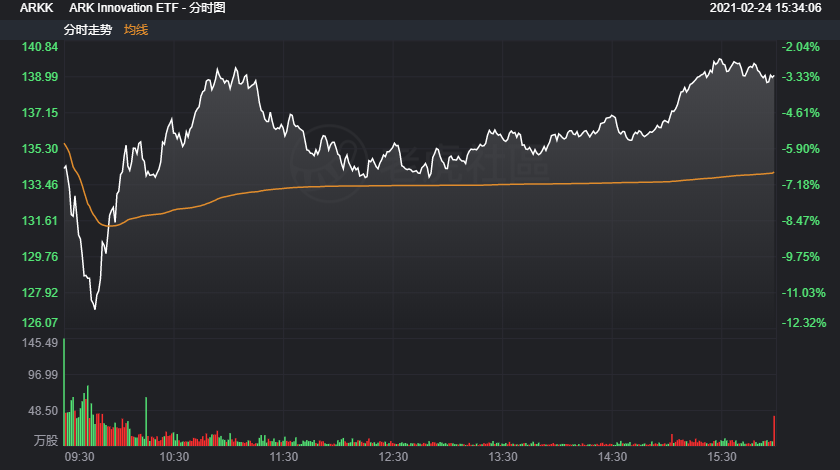
Task: Click percentage label -2.04%
Action: 800,47
